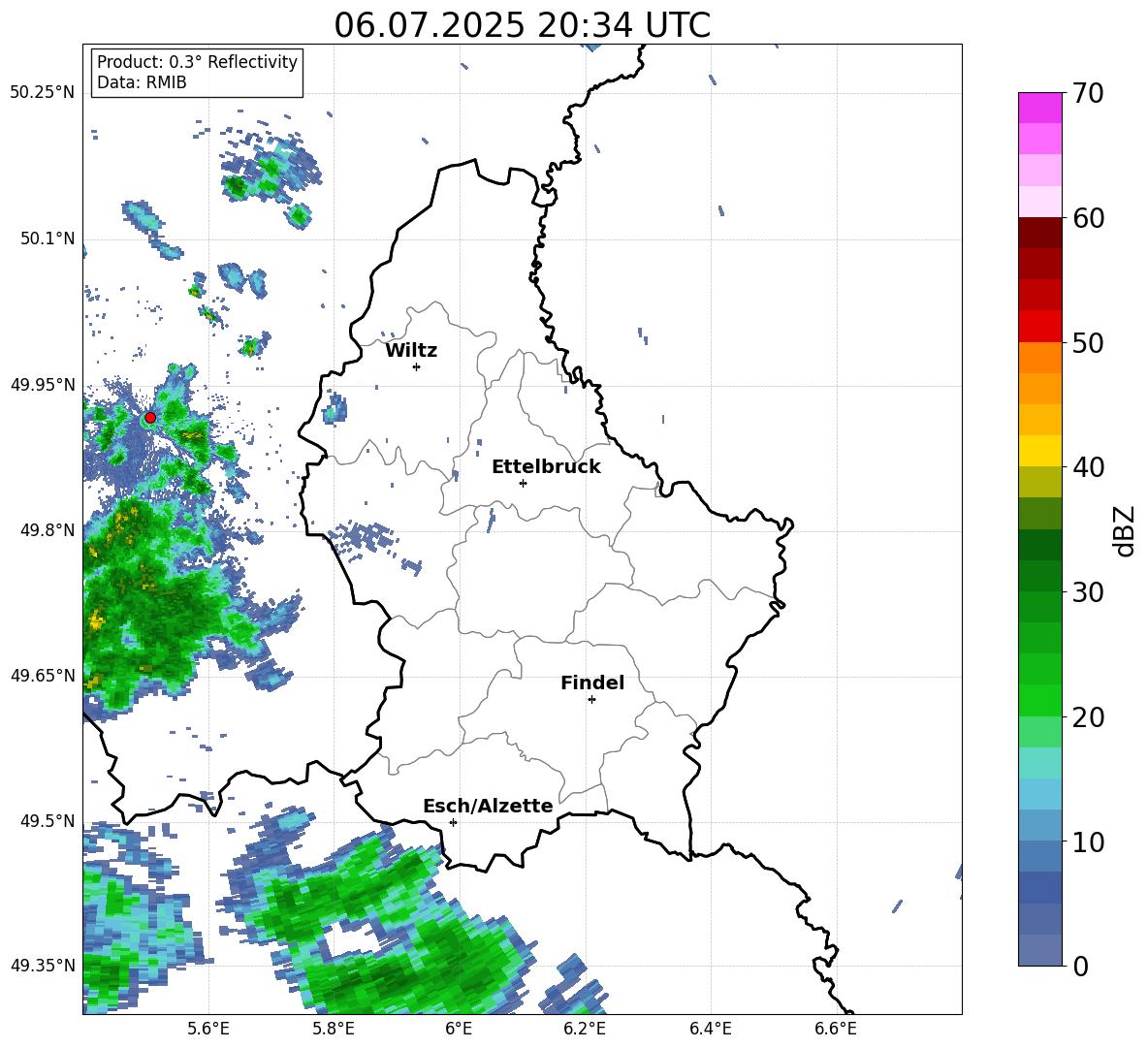Click the colorbar 60 tick label
The width and height of the screenshot is (1148, 1048).
pyautogui.click(x=1088, y=218)
